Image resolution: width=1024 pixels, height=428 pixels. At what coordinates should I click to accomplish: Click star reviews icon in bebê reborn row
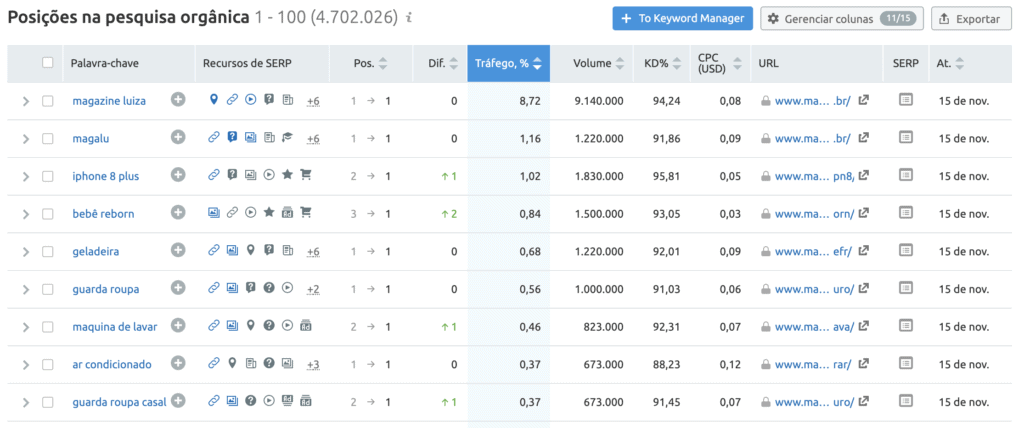tap(268, 212)
